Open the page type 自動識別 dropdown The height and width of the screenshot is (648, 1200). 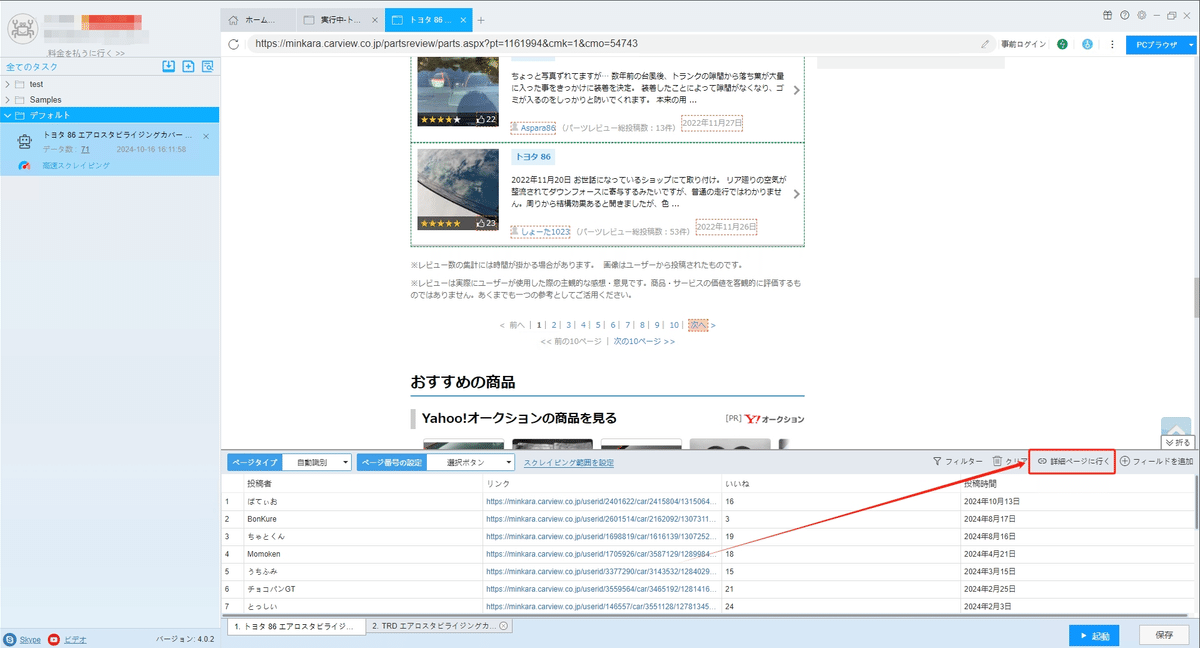click(x=318, y=462)
